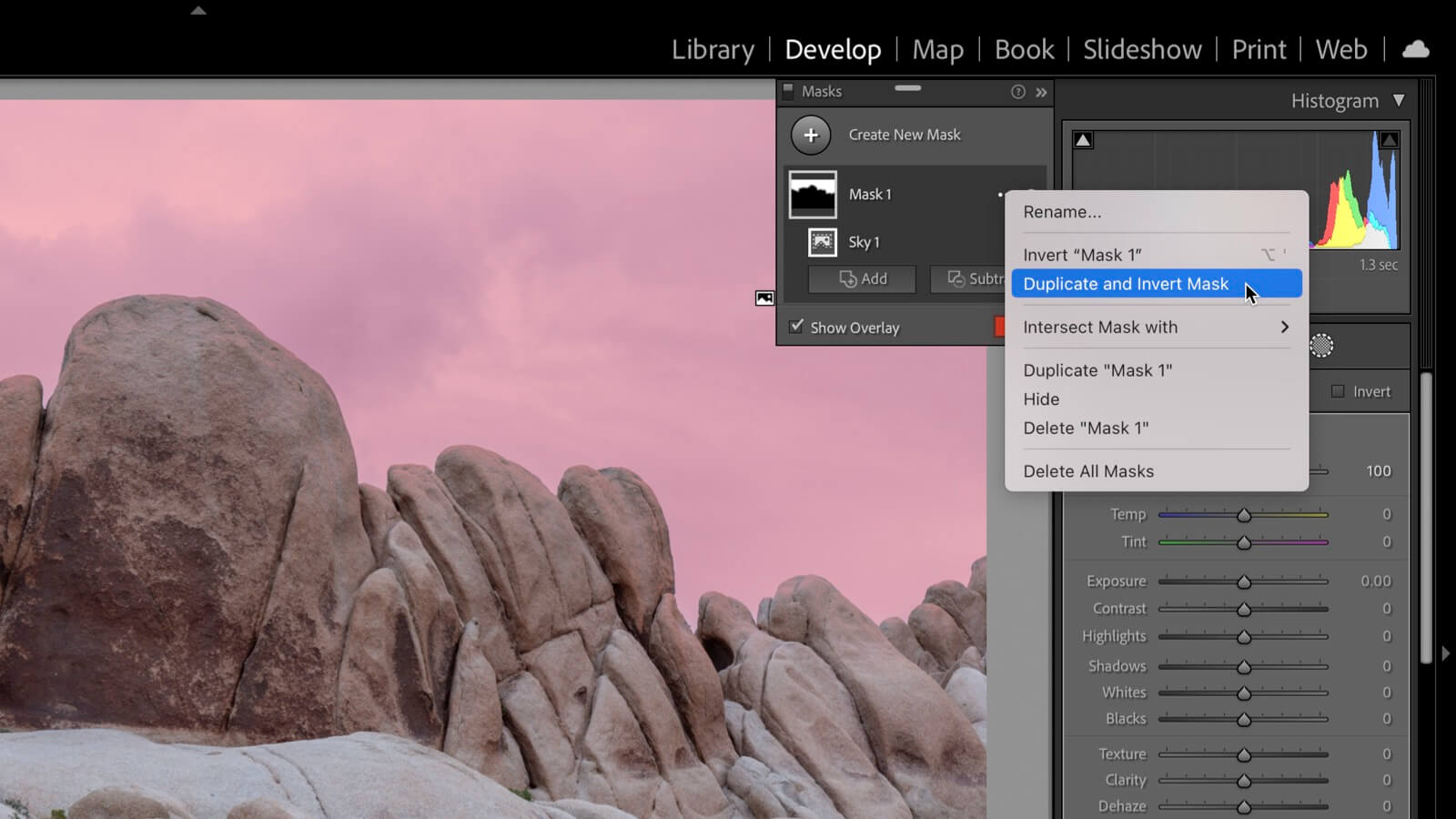Reveal the top panel using the arrow

(198, 11)
